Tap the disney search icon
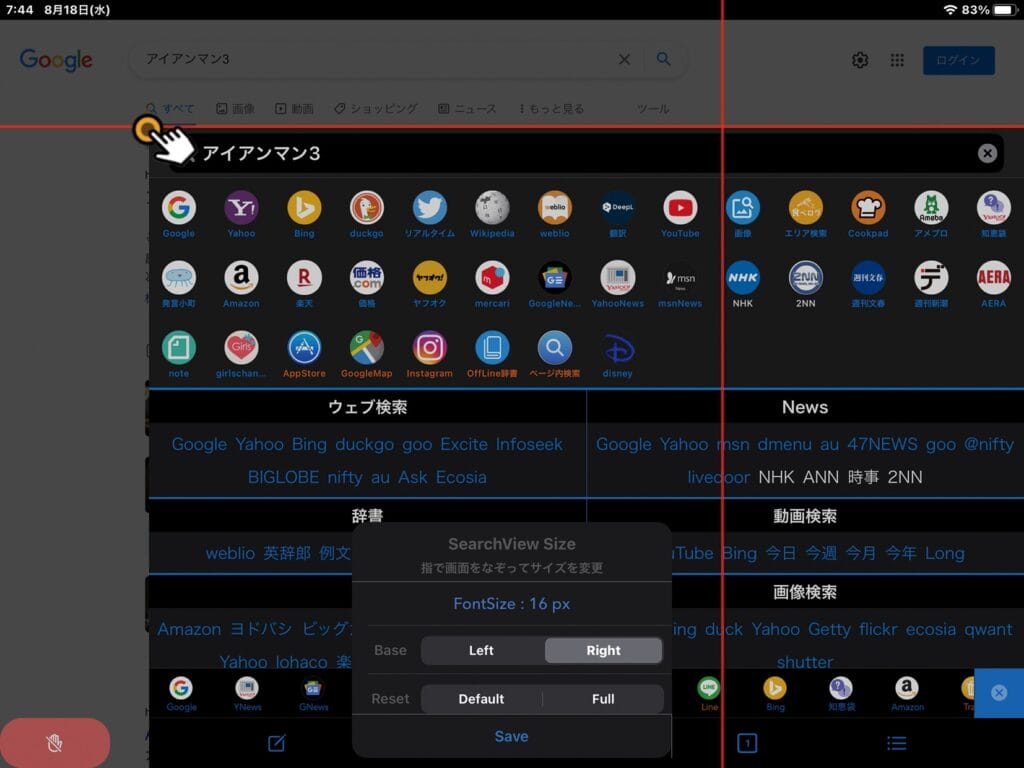 pyautogui.click(x=617, y=348)
